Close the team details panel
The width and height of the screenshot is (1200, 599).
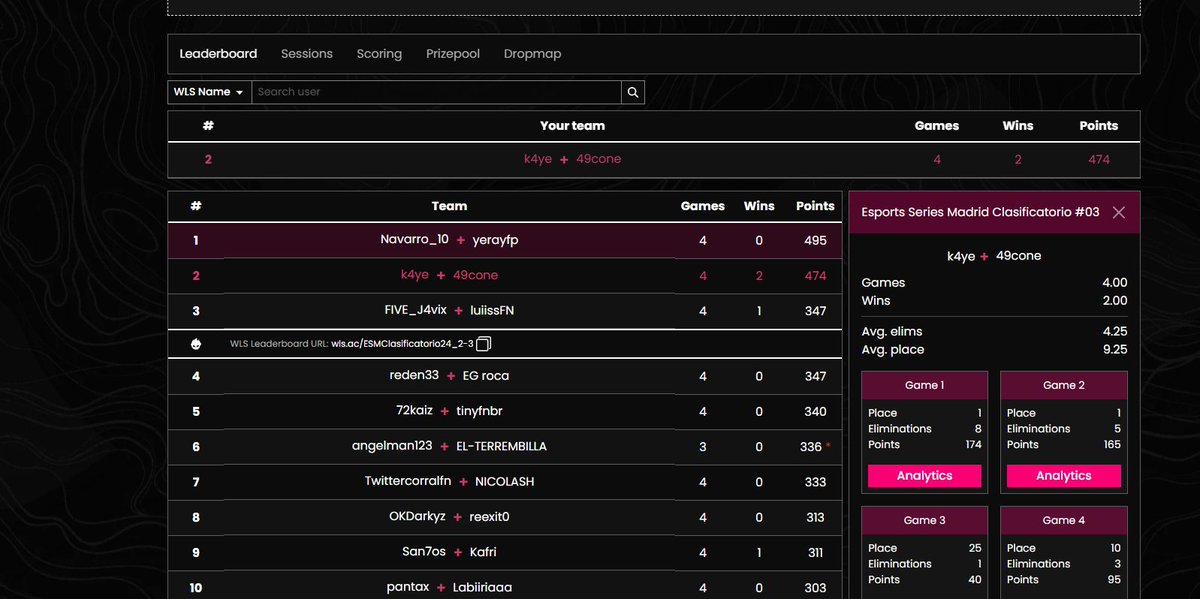click(1119, 212)
